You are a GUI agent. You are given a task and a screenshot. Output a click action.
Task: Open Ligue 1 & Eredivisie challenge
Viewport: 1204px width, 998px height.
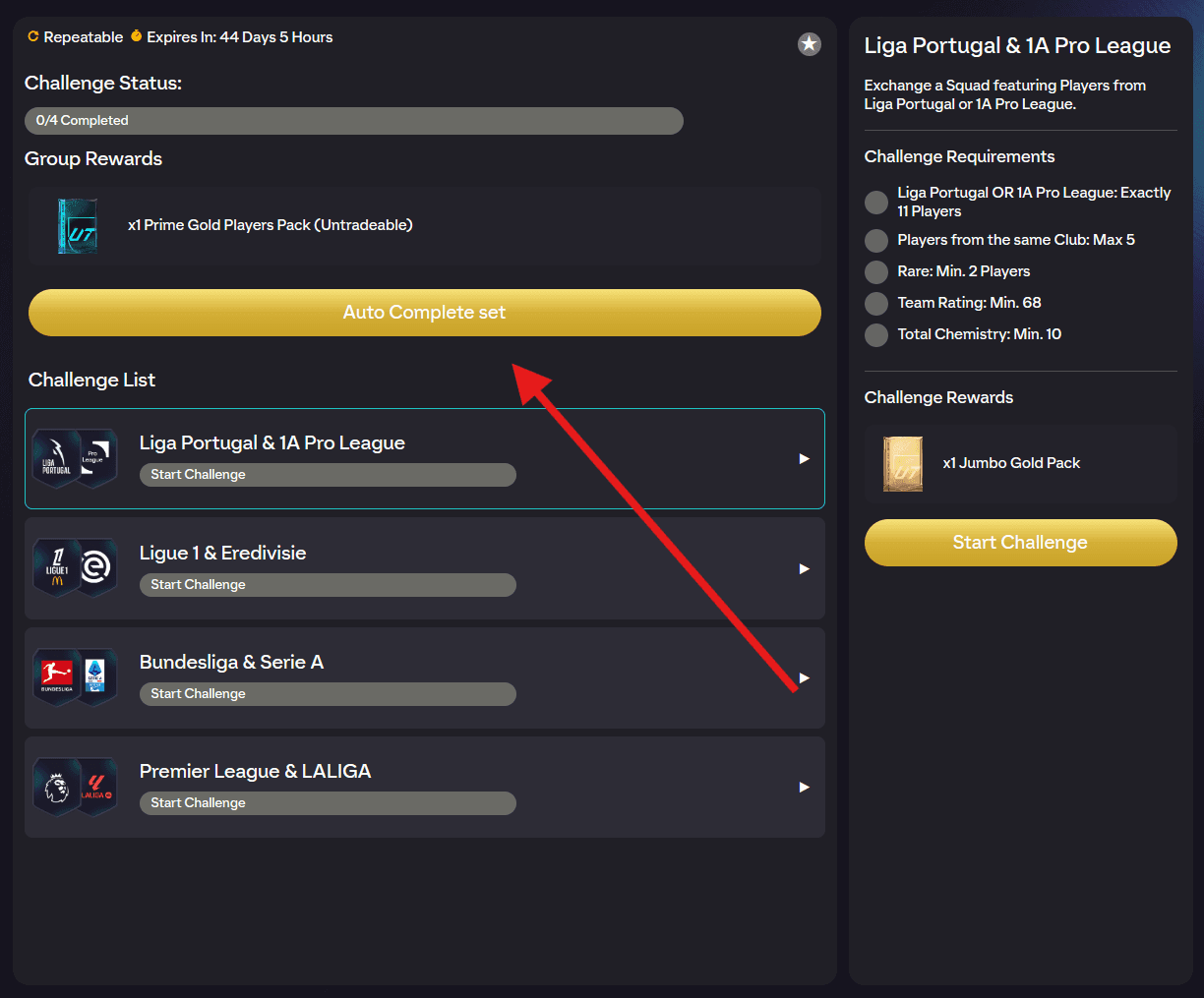click(425, 568)
